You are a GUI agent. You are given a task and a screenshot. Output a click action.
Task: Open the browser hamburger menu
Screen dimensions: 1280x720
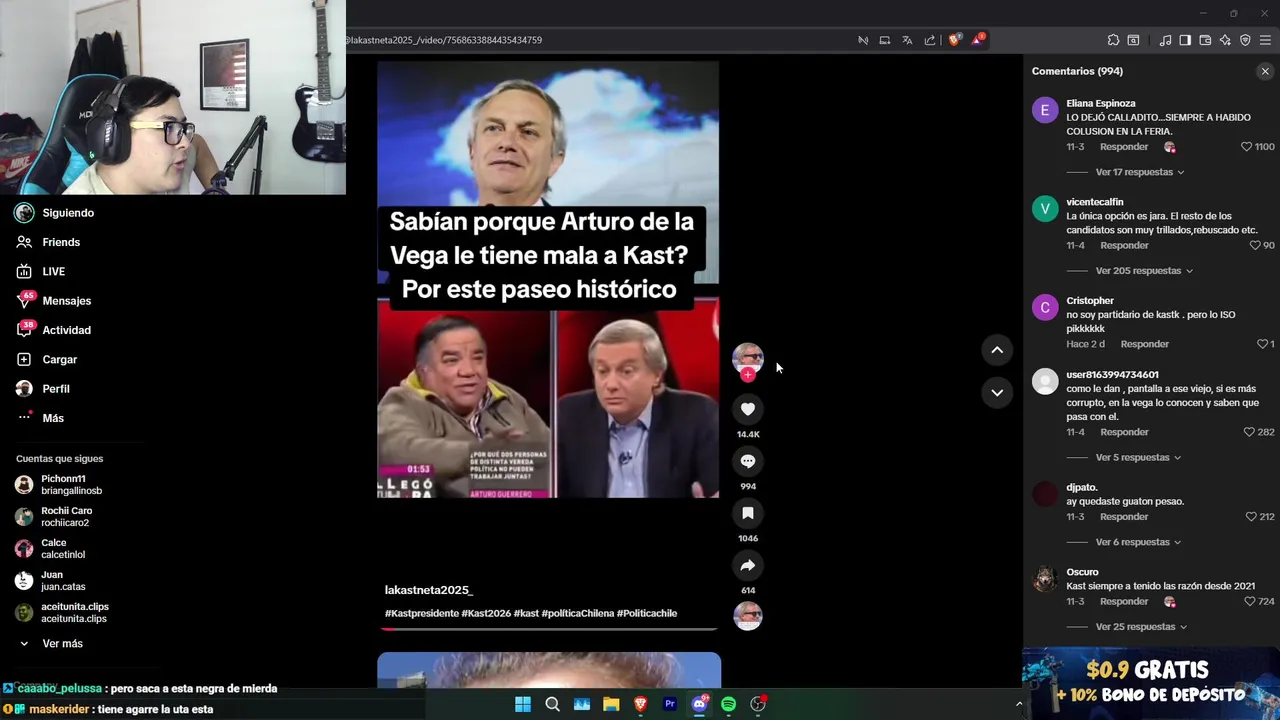tap(1265, 40)
